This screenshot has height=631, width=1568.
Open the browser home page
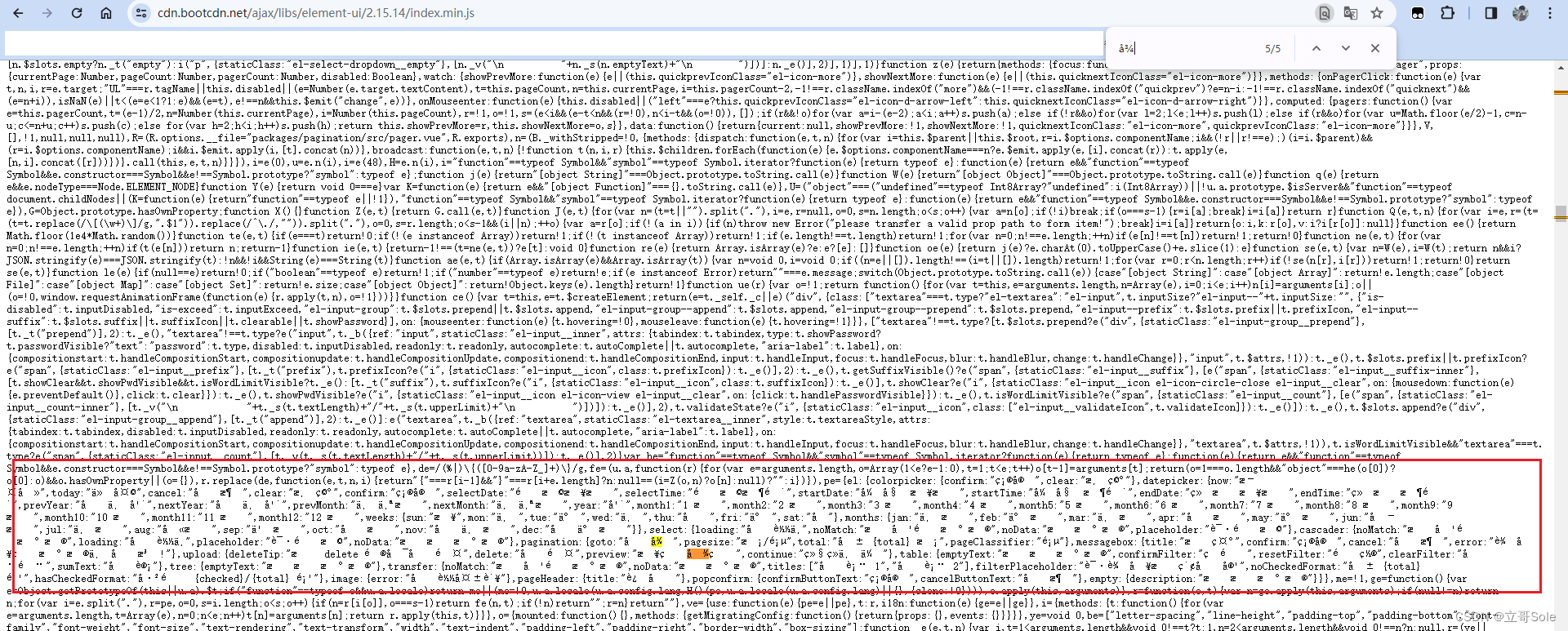pyautogui.click(x=106, y=13)
